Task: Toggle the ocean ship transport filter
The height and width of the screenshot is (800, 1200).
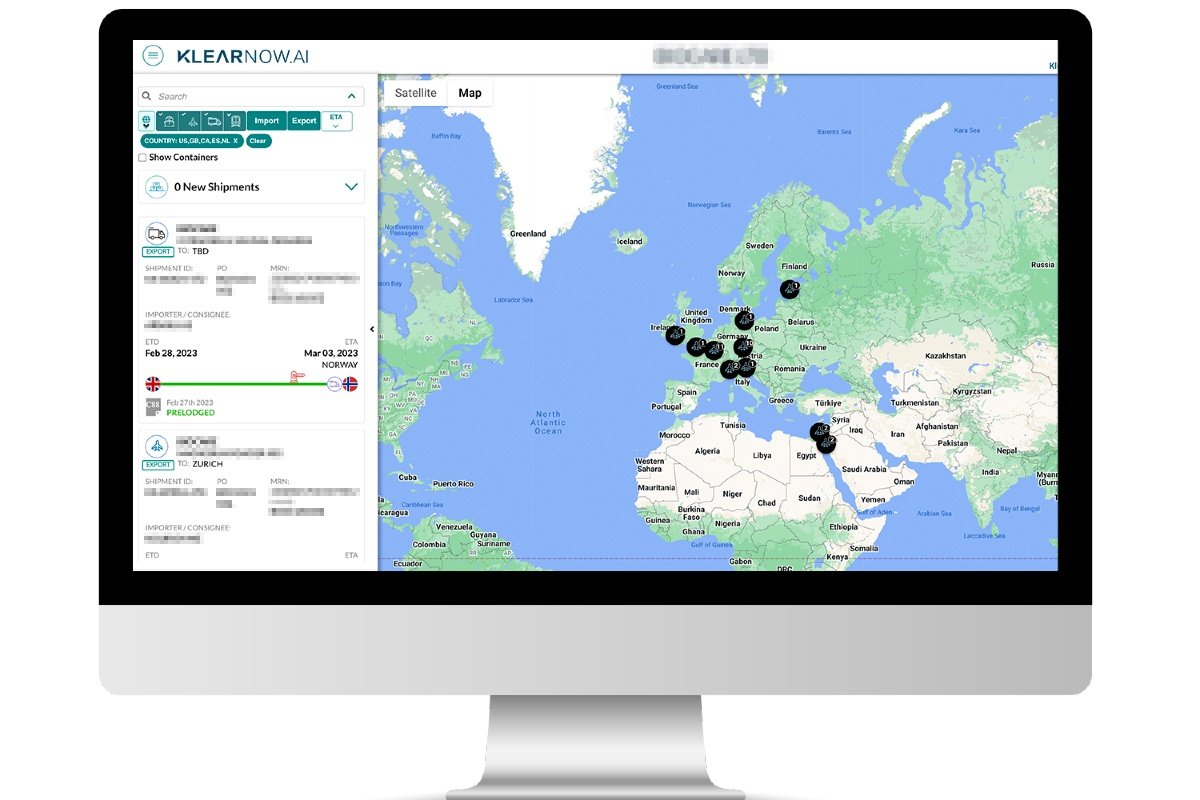Action: point(169,121)
